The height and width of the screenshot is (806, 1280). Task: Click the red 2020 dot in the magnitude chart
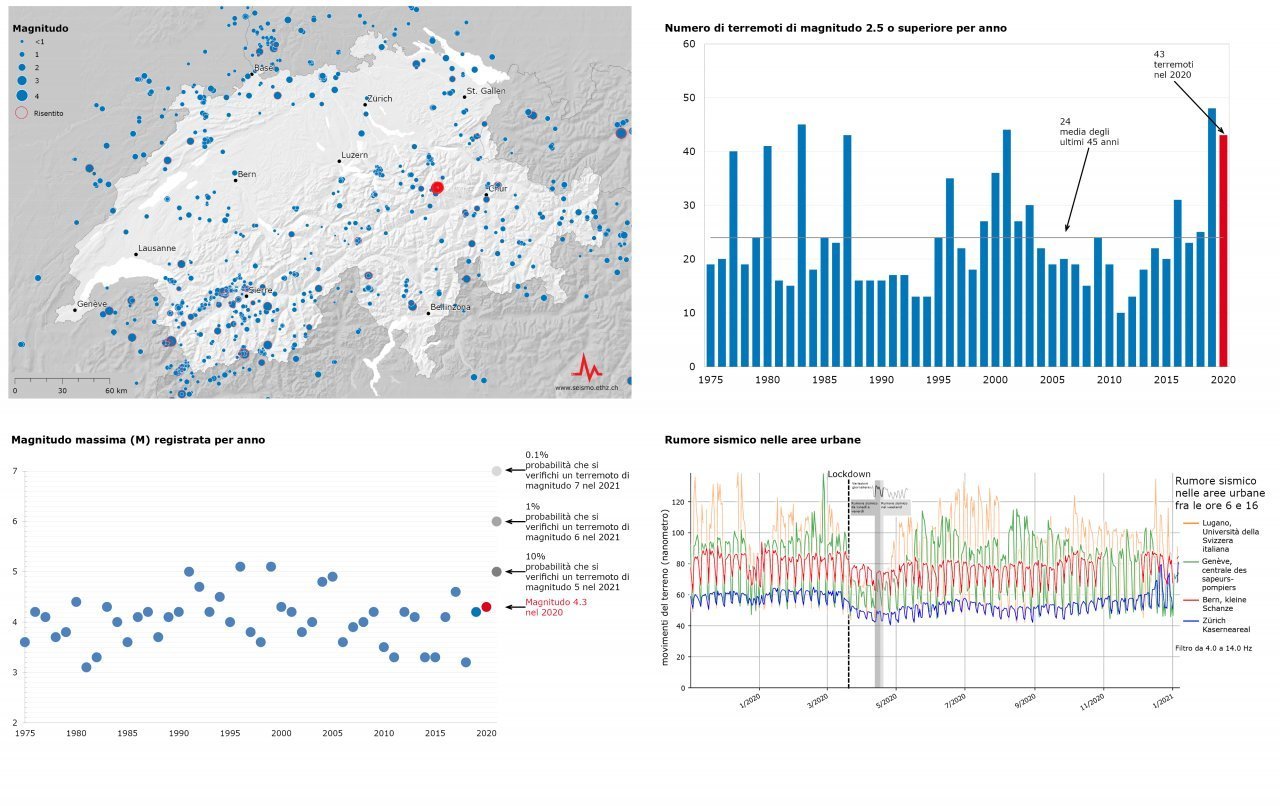click(486, 607)
